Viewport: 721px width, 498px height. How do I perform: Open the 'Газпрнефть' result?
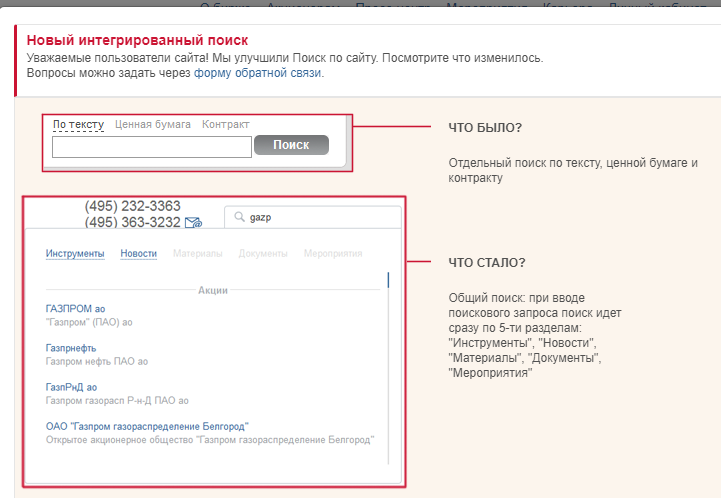(x=71, y=348)
